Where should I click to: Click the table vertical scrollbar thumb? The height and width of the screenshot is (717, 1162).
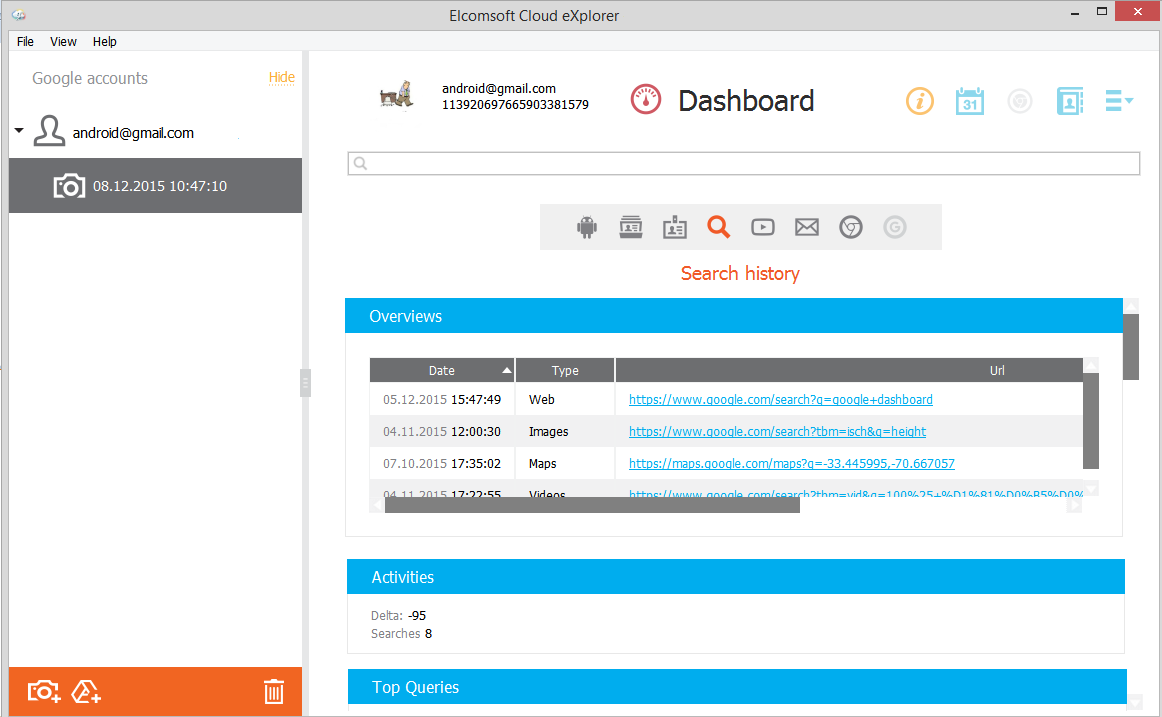pos(1090,421)
